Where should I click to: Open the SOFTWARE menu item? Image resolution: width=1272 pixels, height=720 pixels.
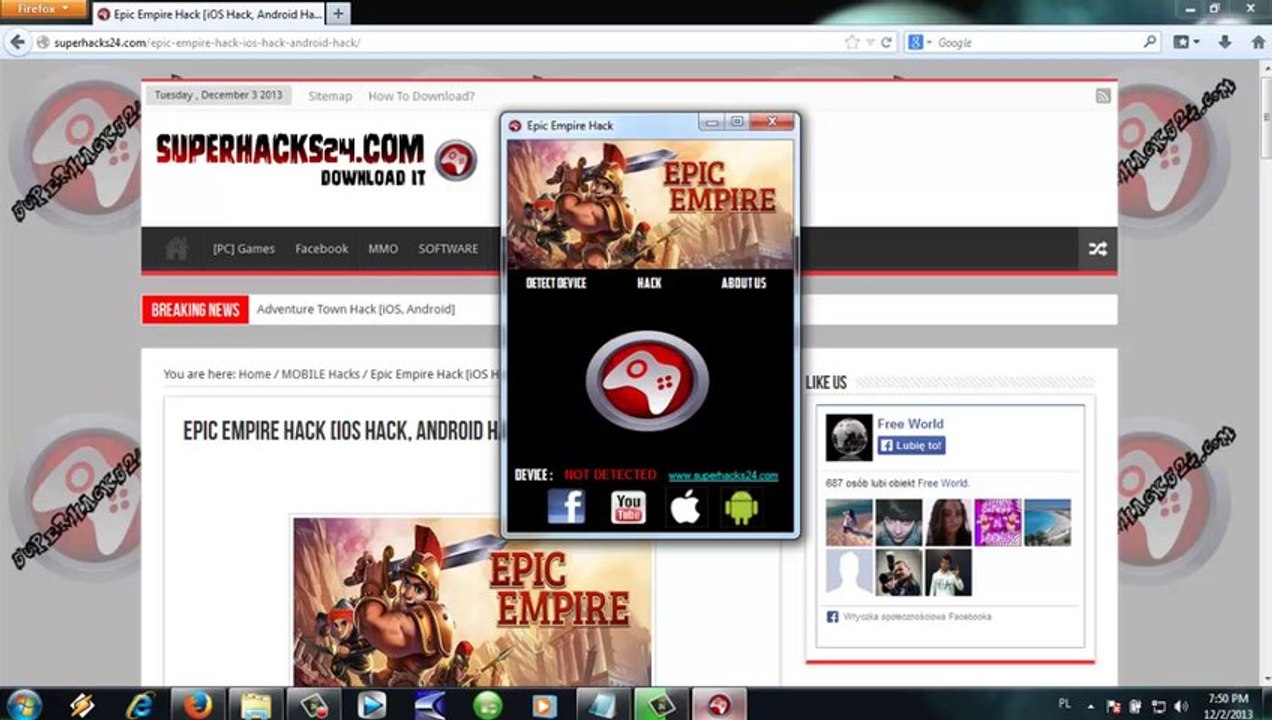[448, 249]
